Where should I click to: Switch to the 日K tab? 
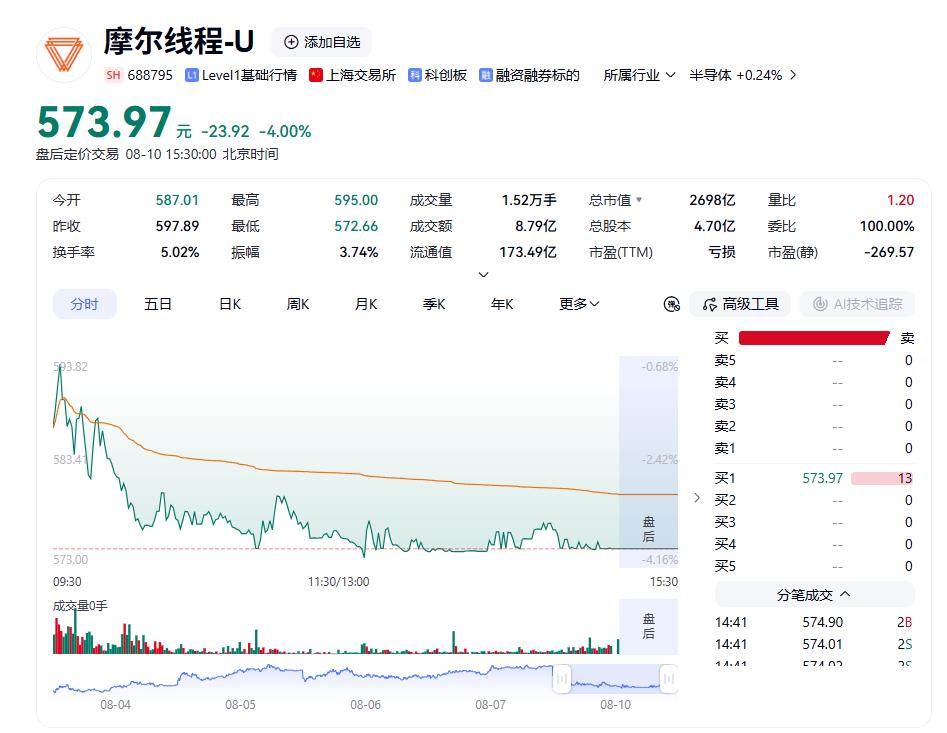tap(230, 304)
